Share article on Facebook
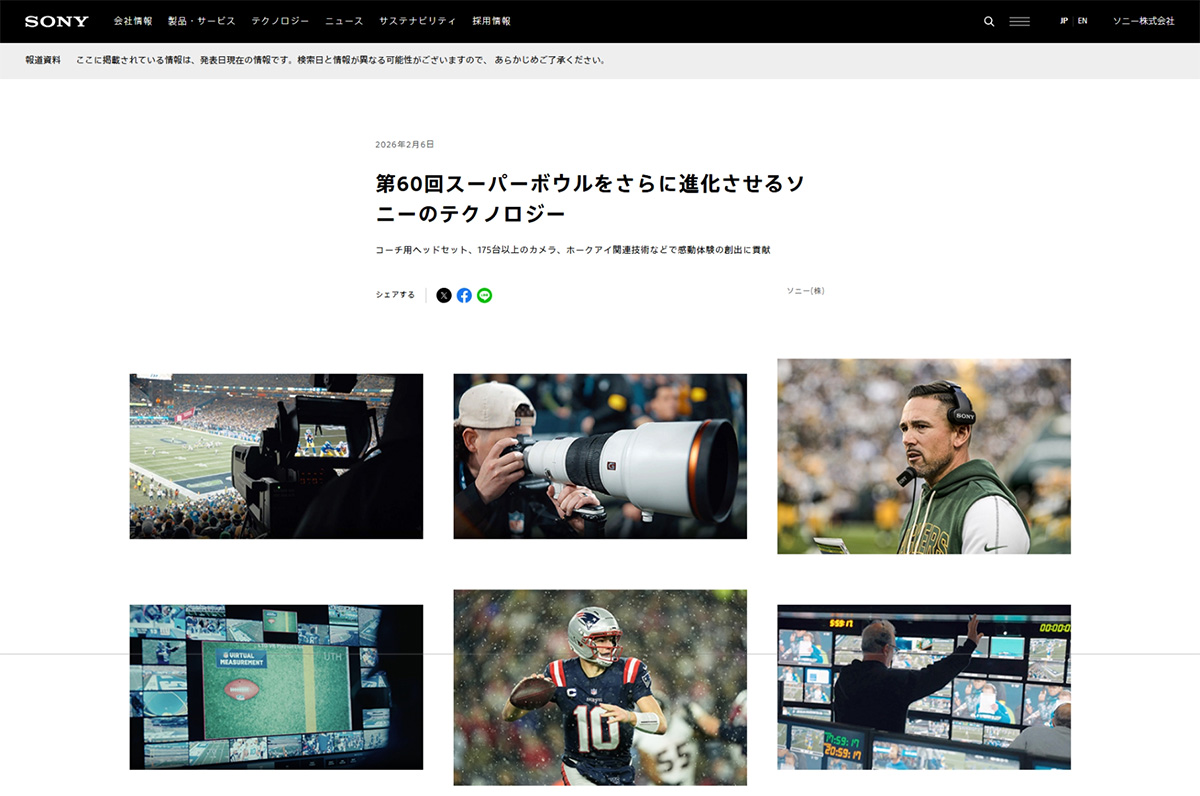The height and width of the screenshot is (796, 1200). (464, 295)
